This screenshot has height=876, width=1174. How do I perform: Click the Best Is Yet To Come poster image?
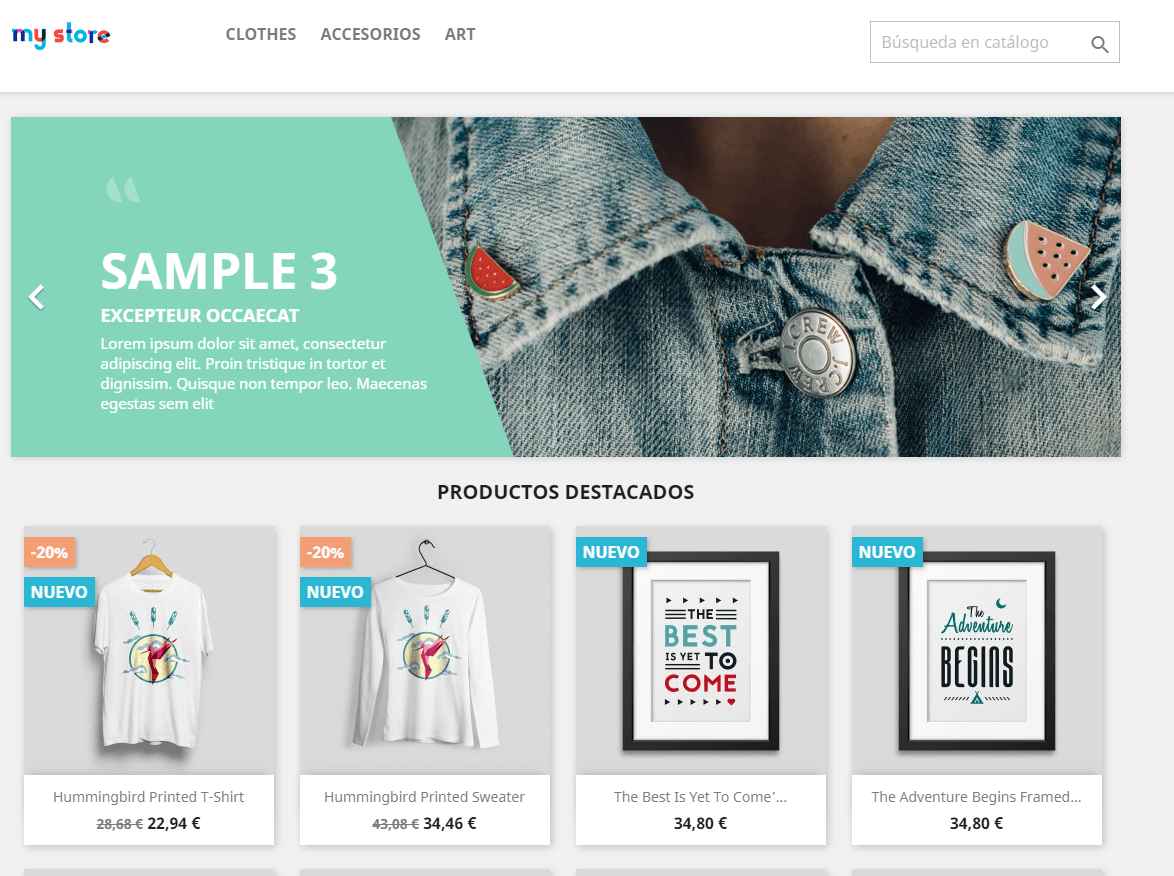click(701, 651)
